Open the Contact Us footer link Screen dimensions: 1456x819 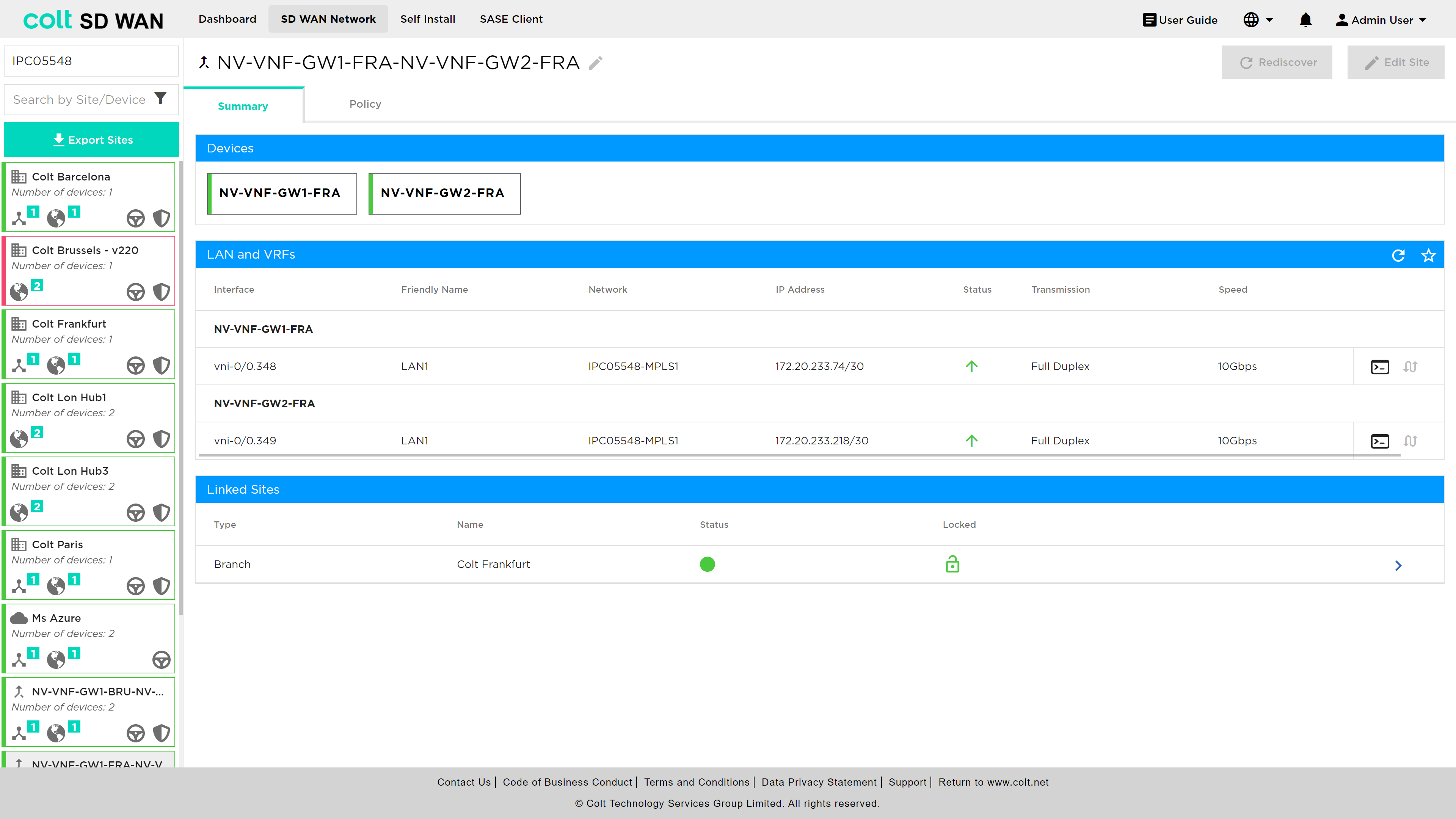click(464, 782)
